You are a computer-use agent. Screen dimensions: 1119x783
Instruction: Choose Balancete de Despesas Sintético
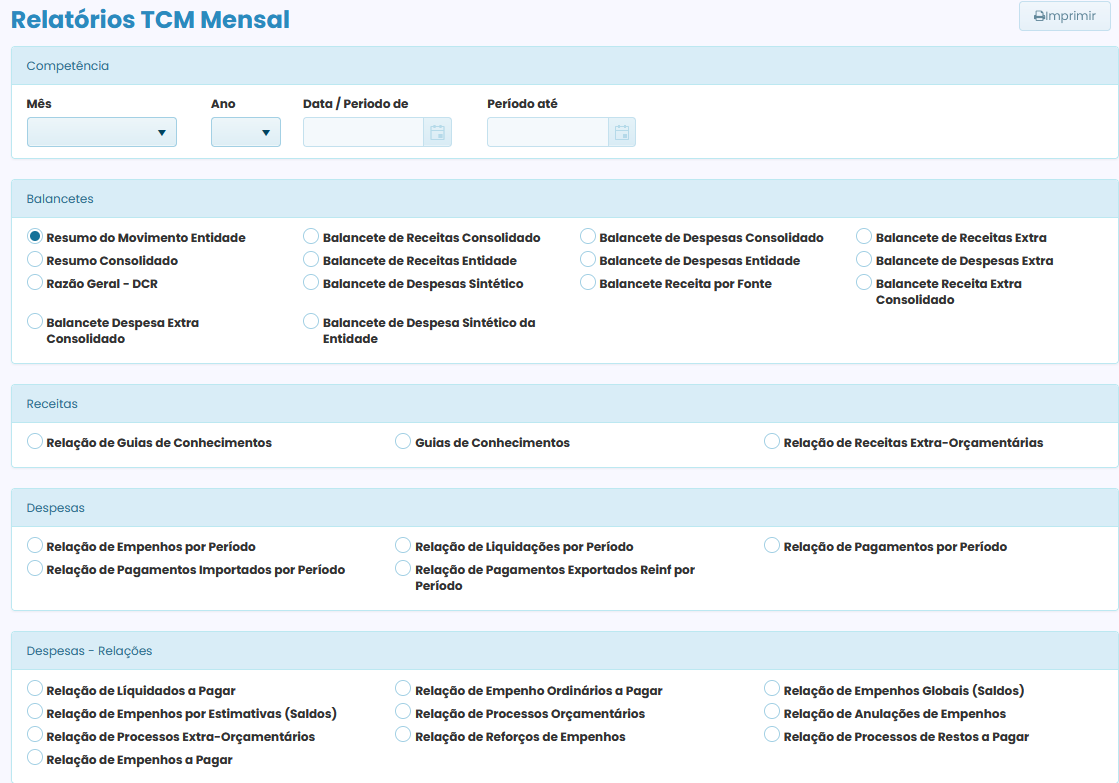coord(311,283)
